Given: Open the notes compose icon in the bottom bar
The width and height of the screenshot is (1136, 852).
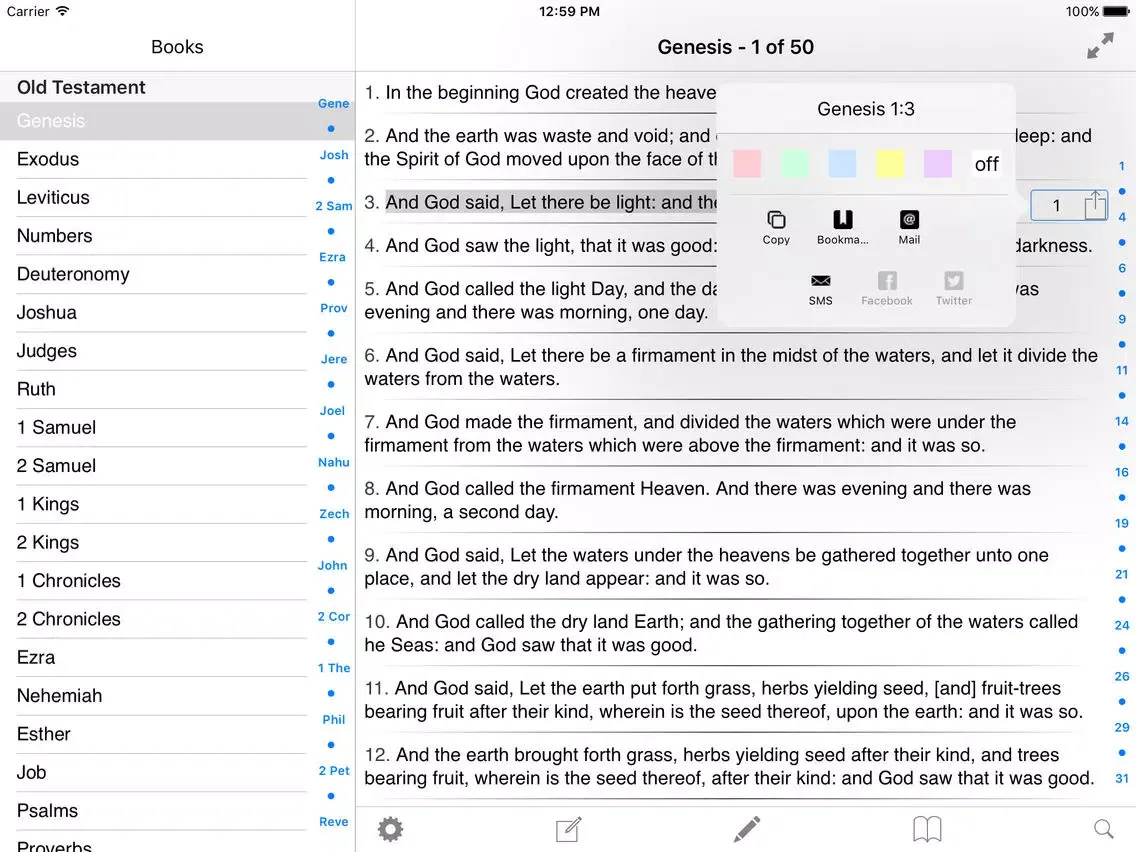Looking at the screenshot, I should [568, 829].
